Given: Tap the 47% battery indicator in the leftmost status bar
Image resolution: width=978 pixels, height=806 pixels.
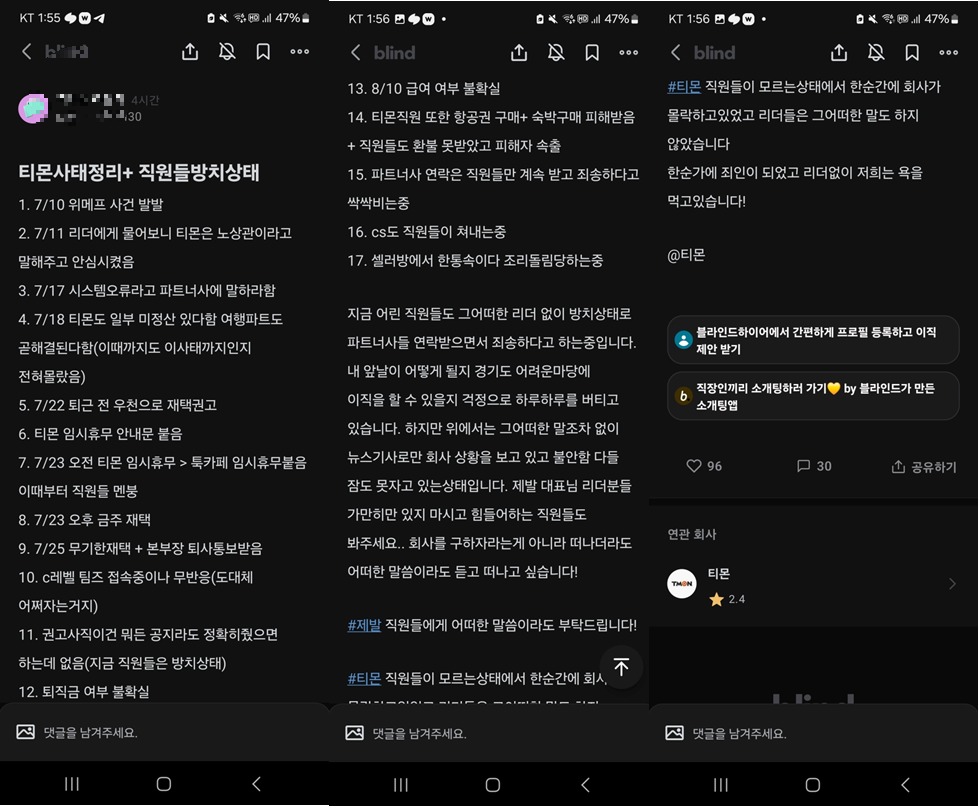Looking at the screenshot, I should (293, 18).
